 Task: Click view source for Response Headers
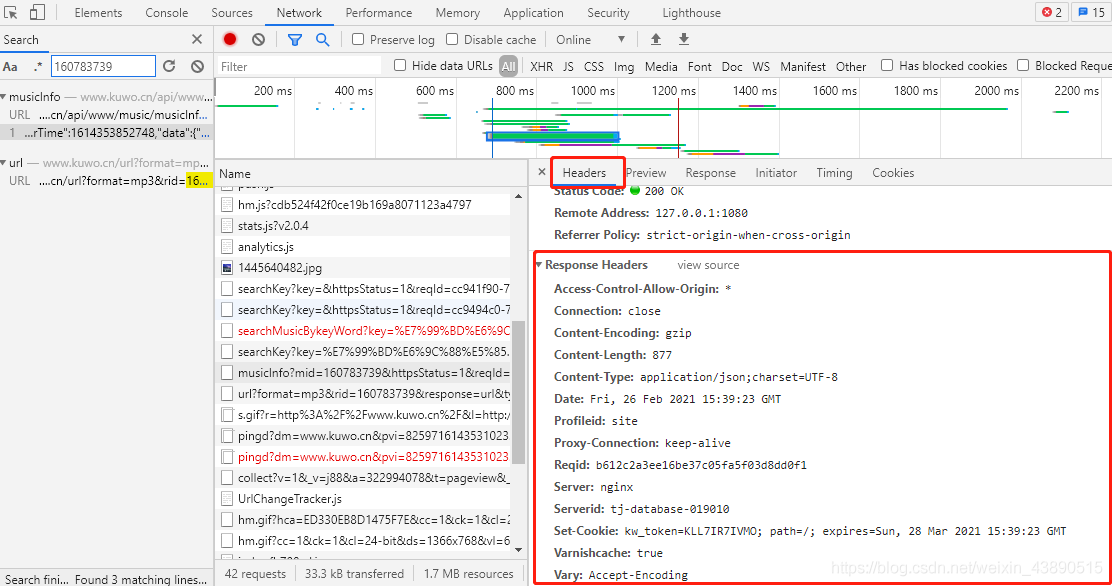[708, 265]
